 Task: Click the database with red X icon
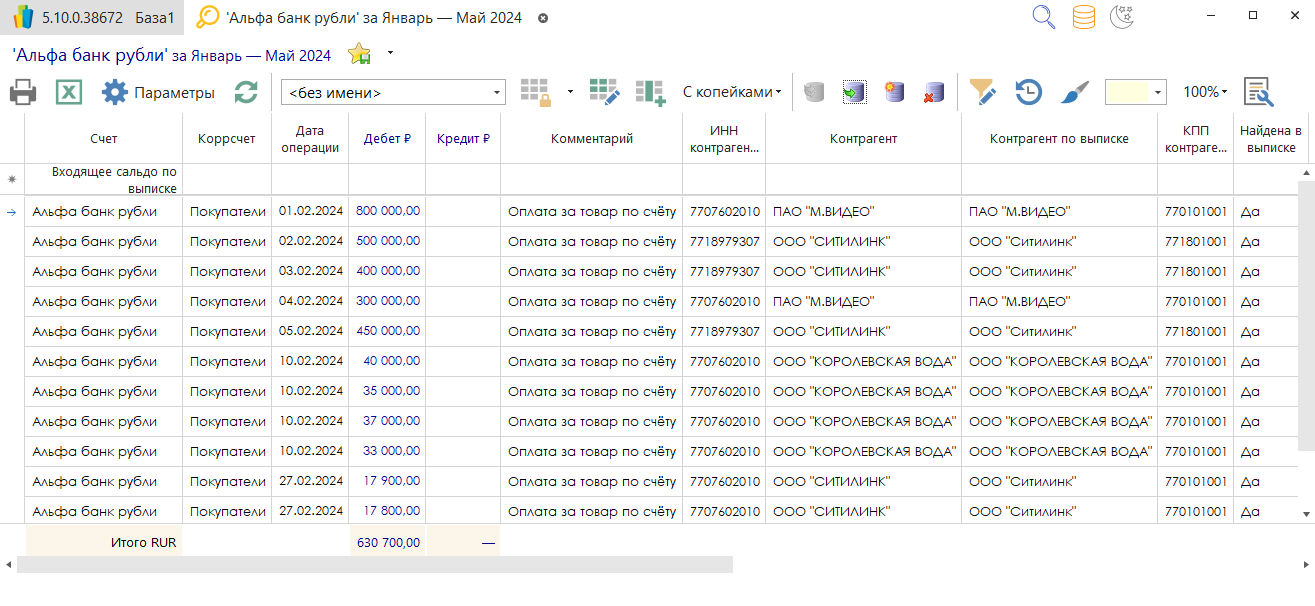click(934, 92)
